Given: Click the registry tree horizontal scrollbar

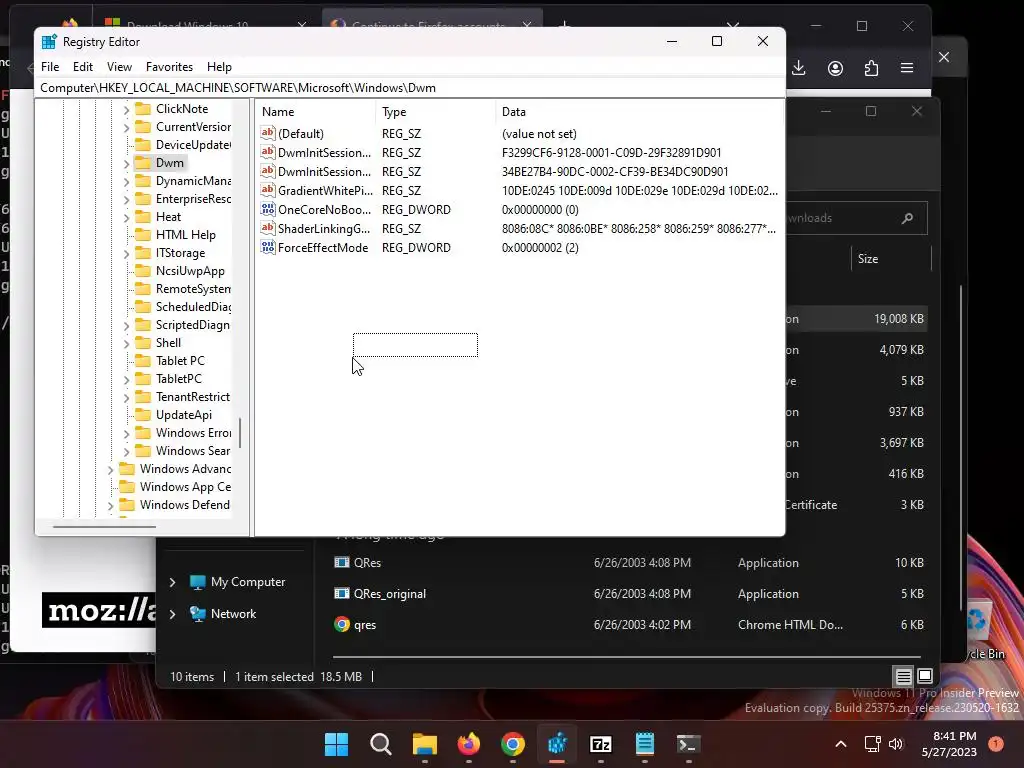Looking at the screenshot, I should click(x=104, y=526).
